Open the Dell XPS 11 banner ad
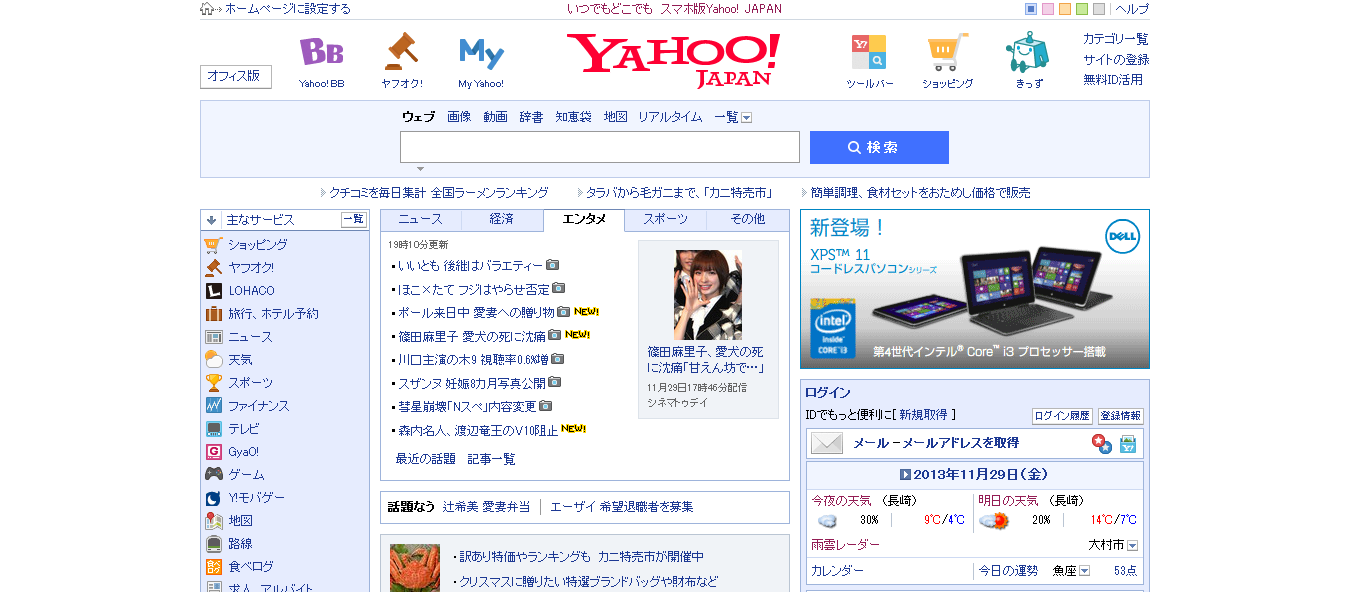 point(975,289)
